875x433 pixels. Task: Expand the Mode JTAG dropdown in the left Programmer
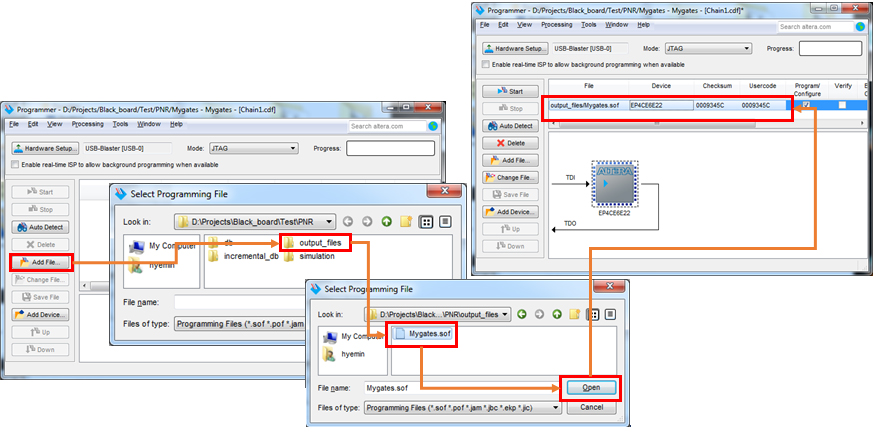pyautogui.click(x=254, y=148)
